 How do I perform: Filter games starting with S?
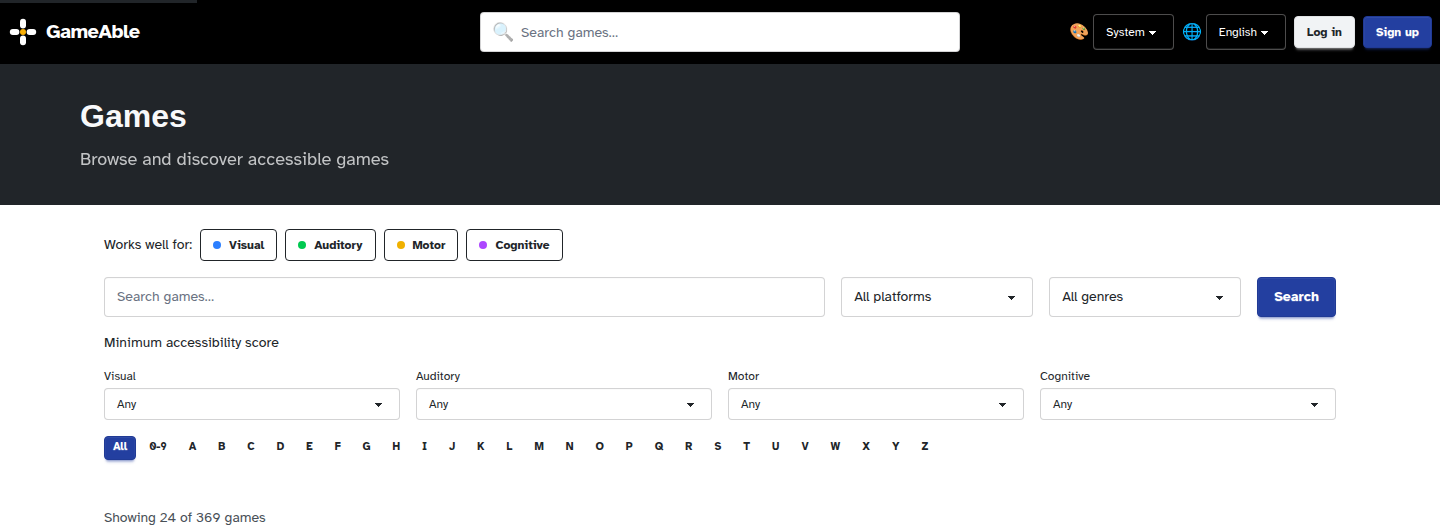tap(718, 447)
